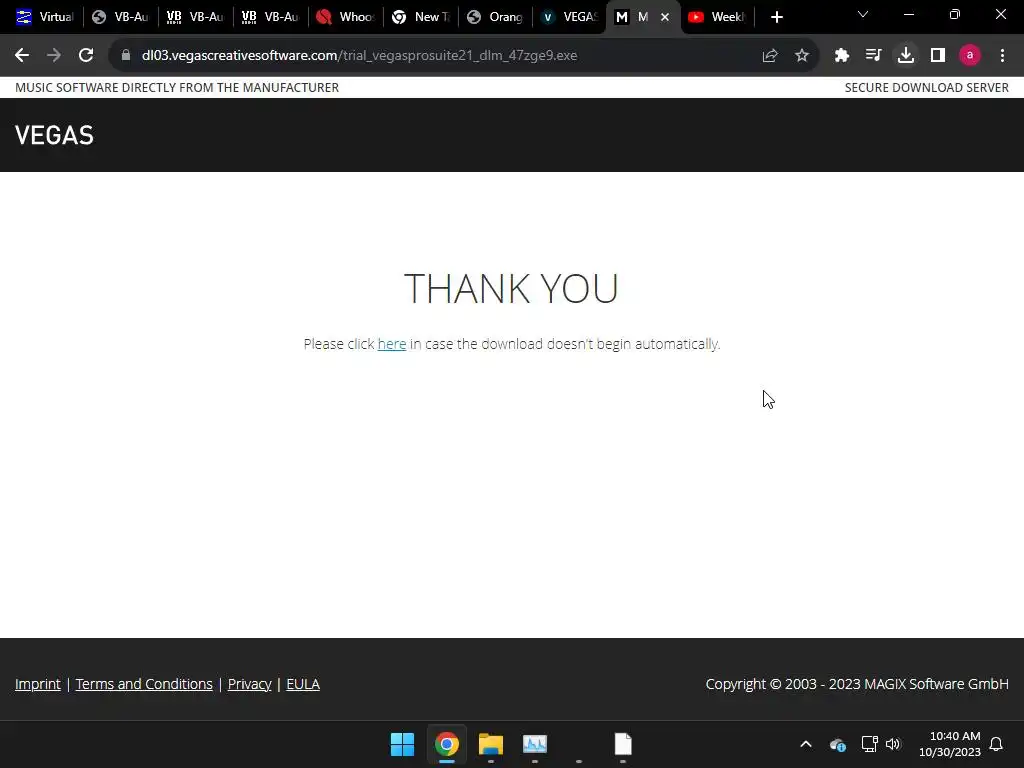
Task: Click 'MUSIC SOFTWARE DIRECTLY FROM THE MANUFACTURER' text
Action: [177, 88]
